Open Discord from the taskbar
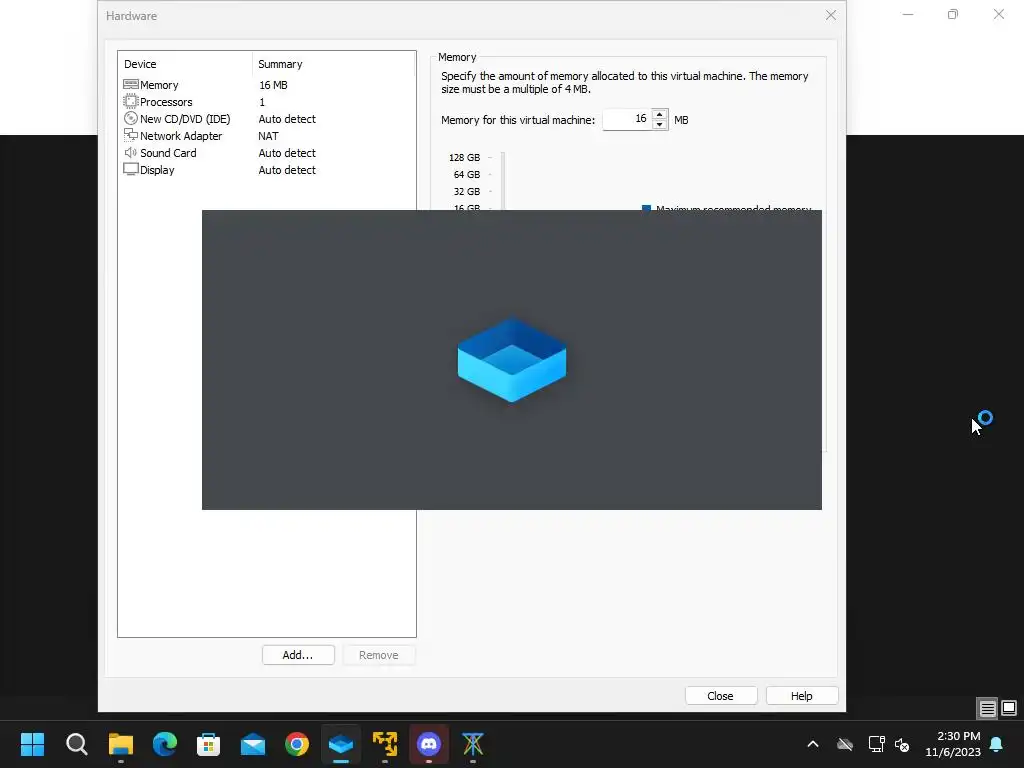The width and height of the screenshot is (1024, 768). (x=429, y=744)
